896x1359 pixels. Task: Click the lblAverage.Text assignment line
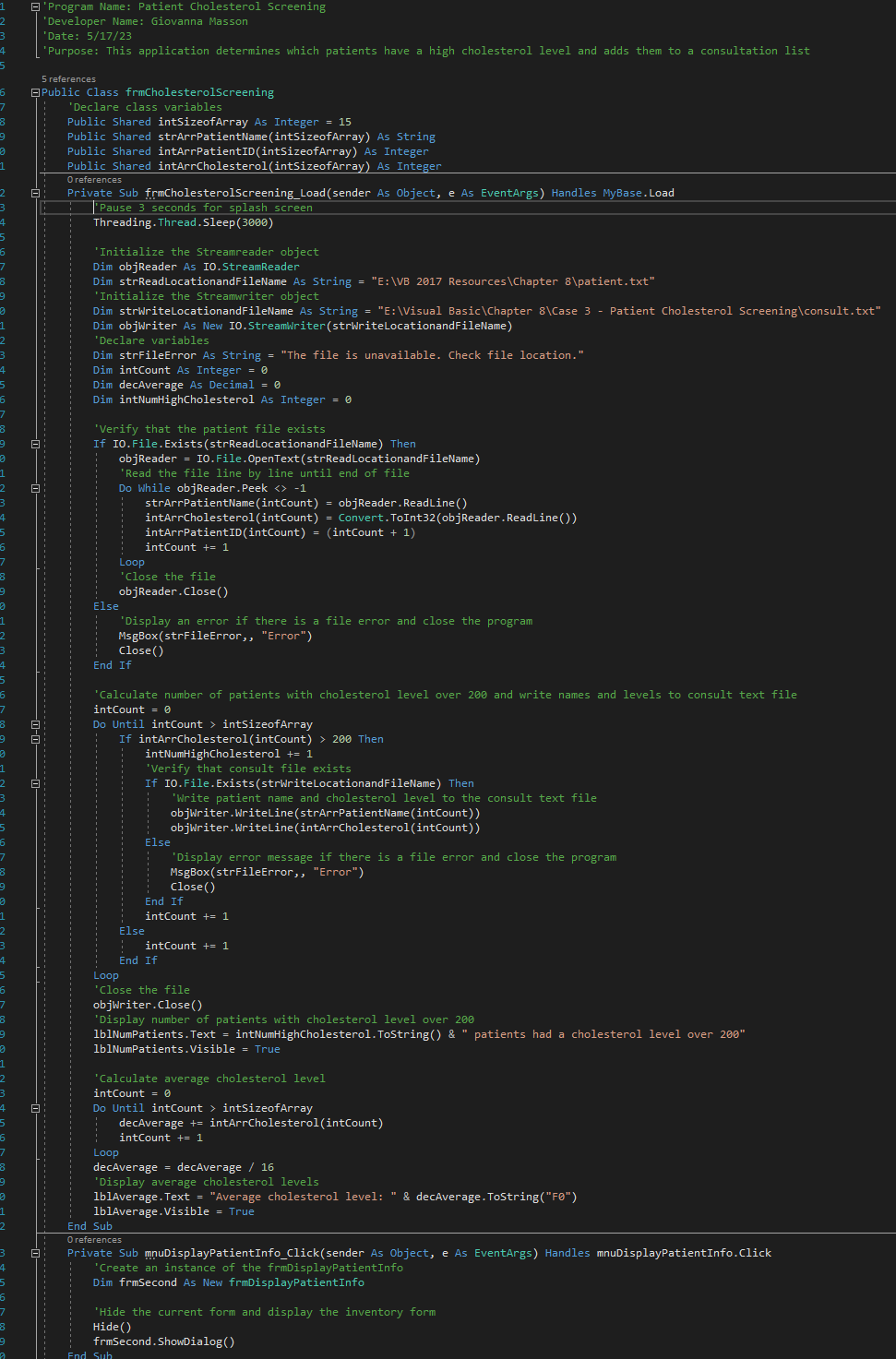pyautogui.click(x=335, y=1197)
